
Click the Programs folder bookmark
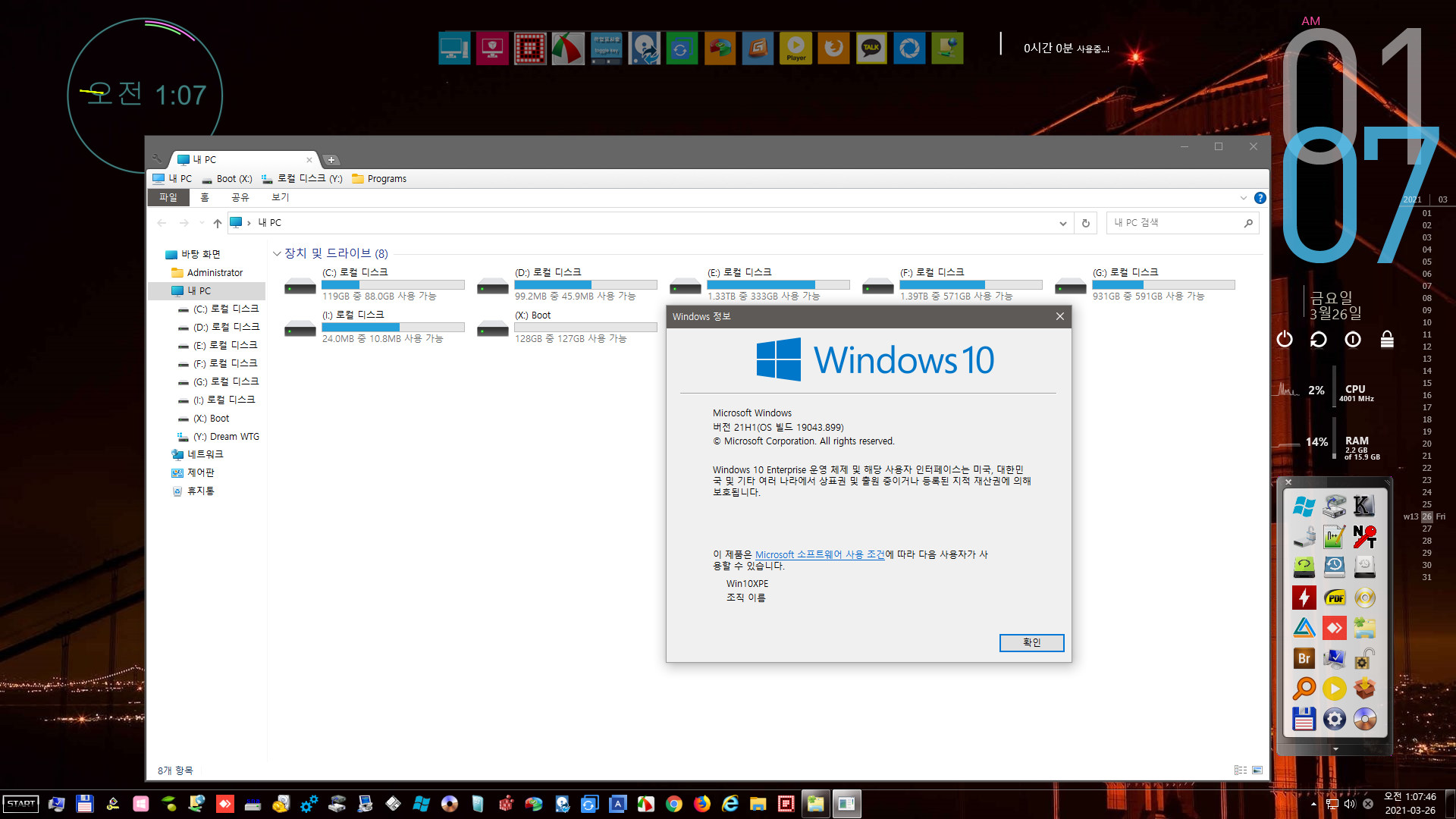379,179
